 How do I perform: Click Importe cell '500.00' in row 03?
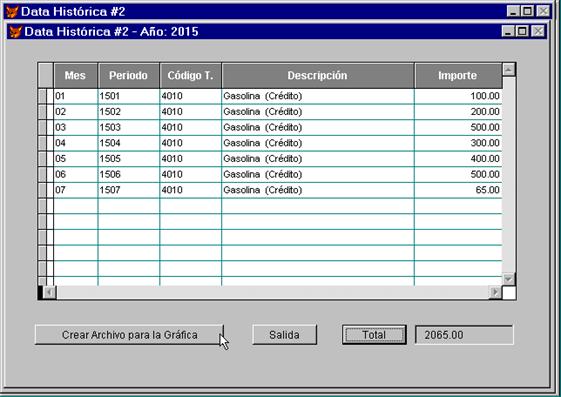(x=458, y=127)
